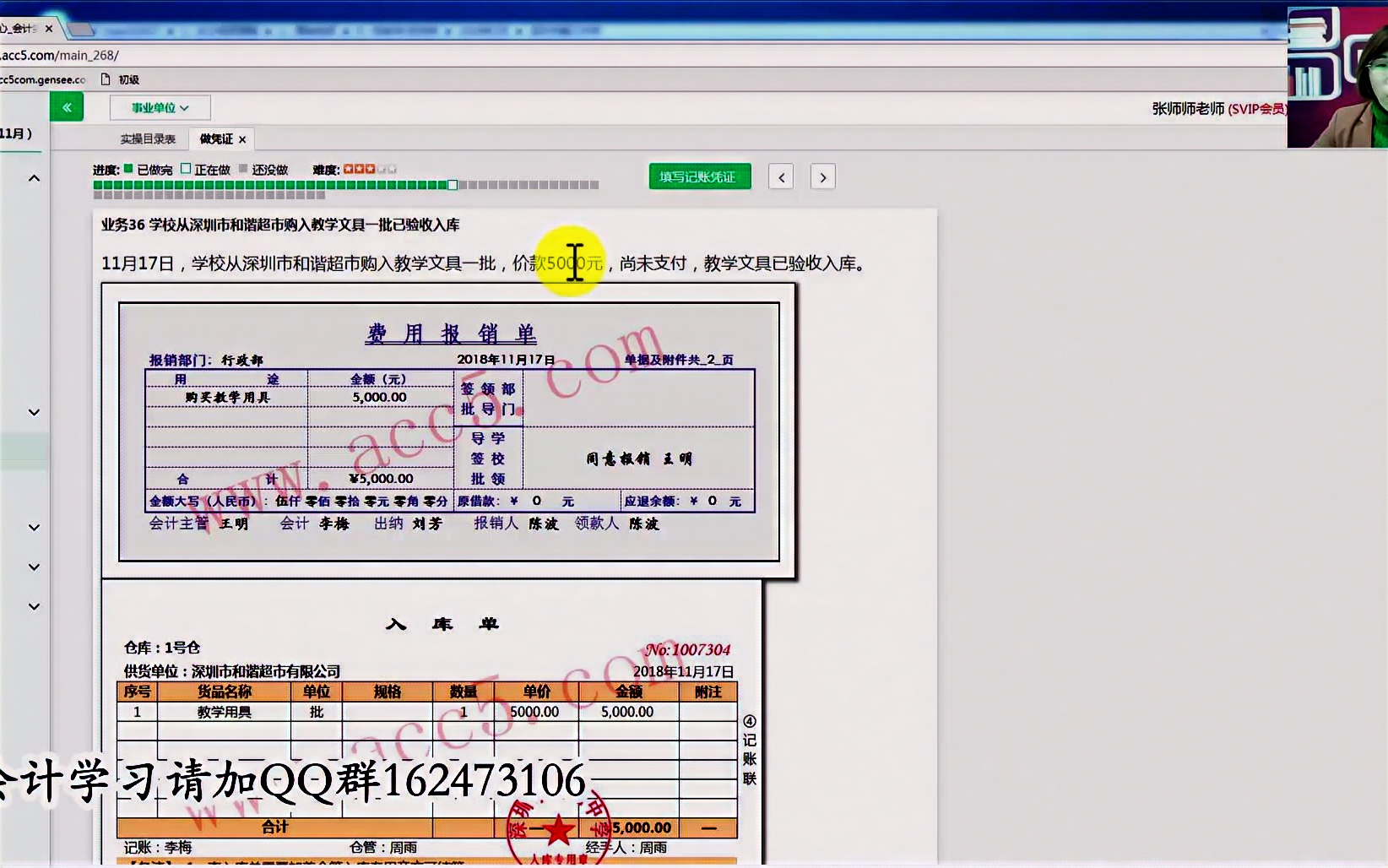Click the 业务36 task heading
Screen dimensions: 1388x868
click(280, 225)
